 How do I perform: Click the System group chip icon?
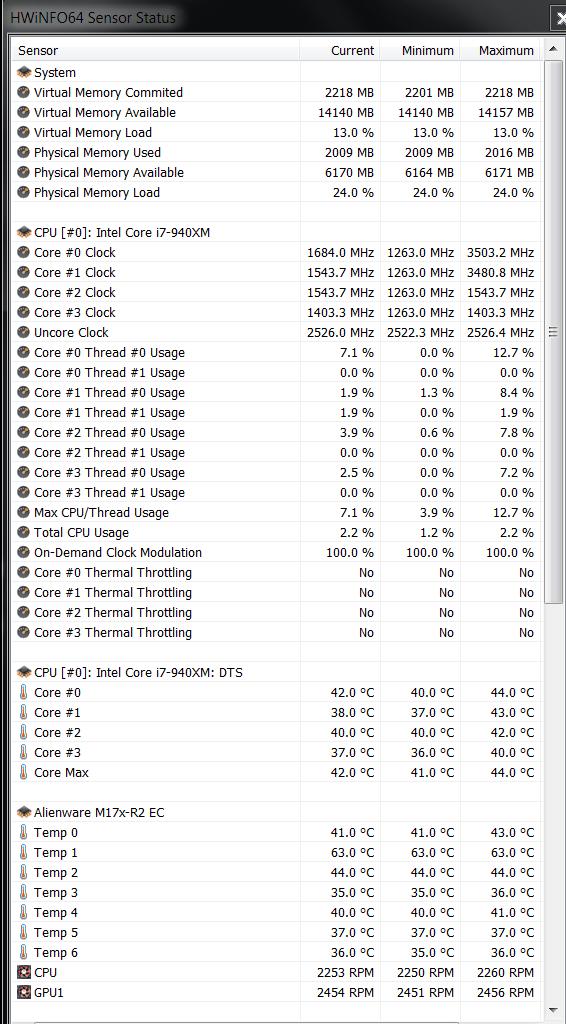click(x=24, y=72)
